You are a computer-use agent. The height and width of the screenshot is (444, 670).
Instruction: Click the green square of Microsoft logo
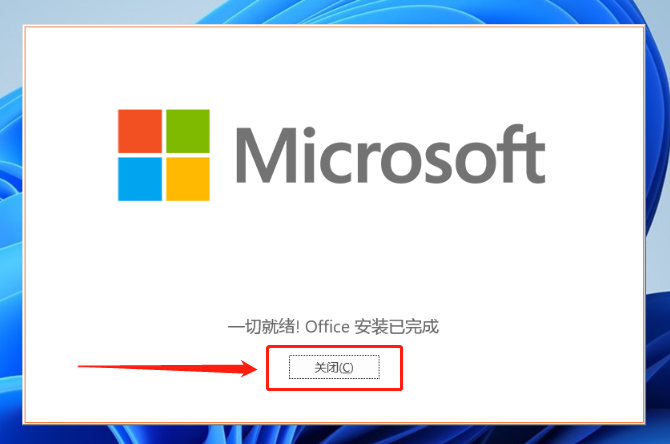[x=188, y=131]
